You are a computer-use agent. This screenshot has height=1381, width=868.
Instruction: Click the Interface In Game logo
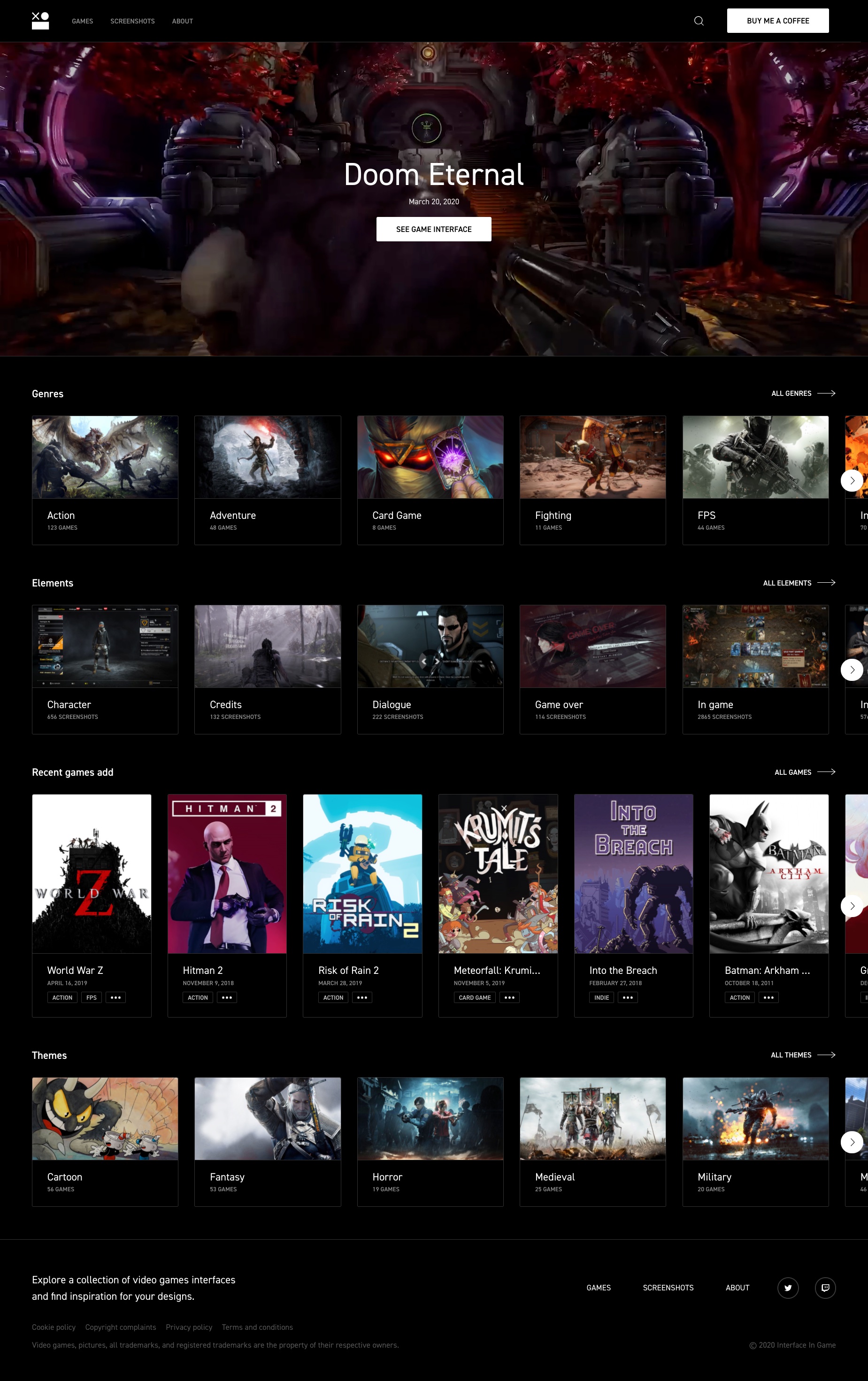point(40,21)
